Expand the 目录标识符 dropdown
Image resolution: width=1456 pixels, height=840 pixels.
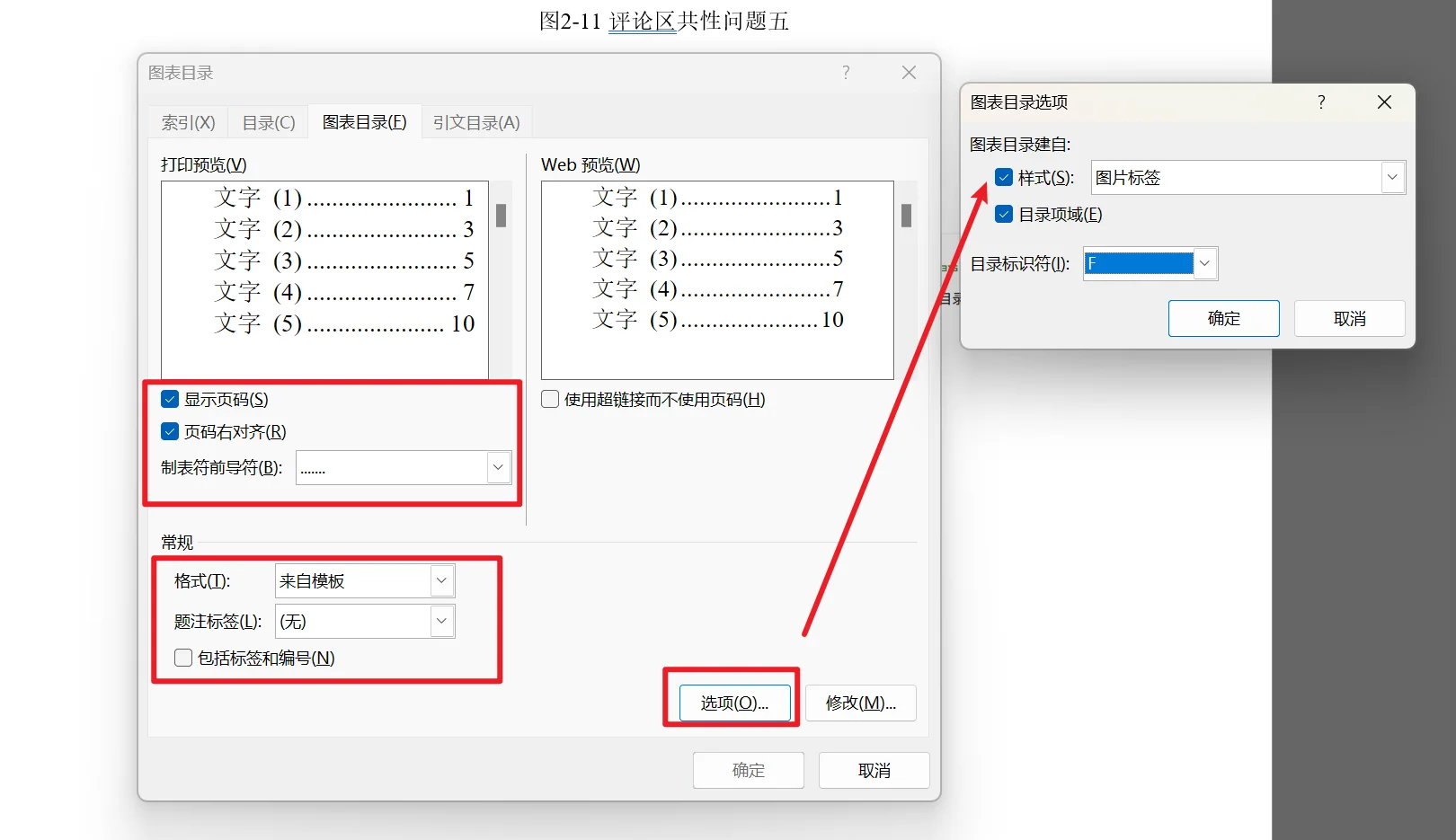click(1204, 263)
